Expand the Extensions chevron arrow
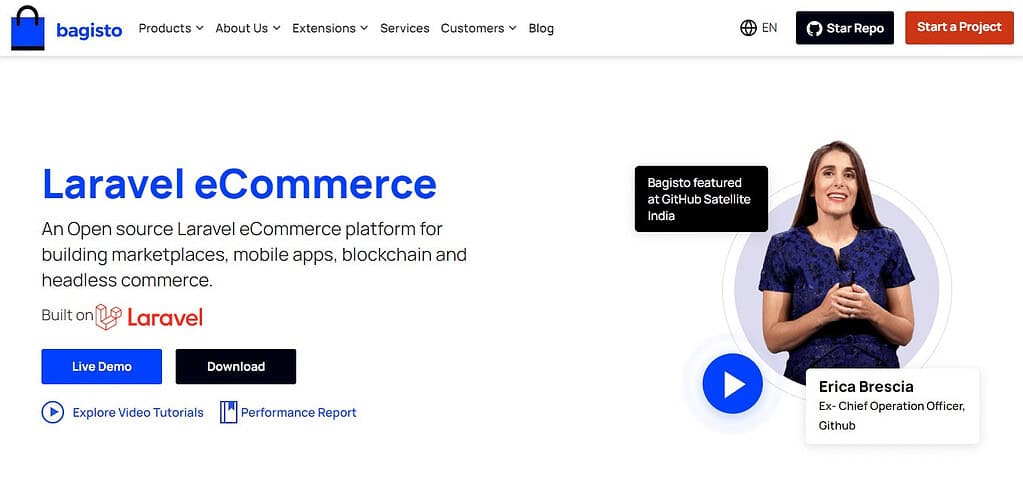The height and width of the screenshot is (477, 1023). [x=364, y=28]
